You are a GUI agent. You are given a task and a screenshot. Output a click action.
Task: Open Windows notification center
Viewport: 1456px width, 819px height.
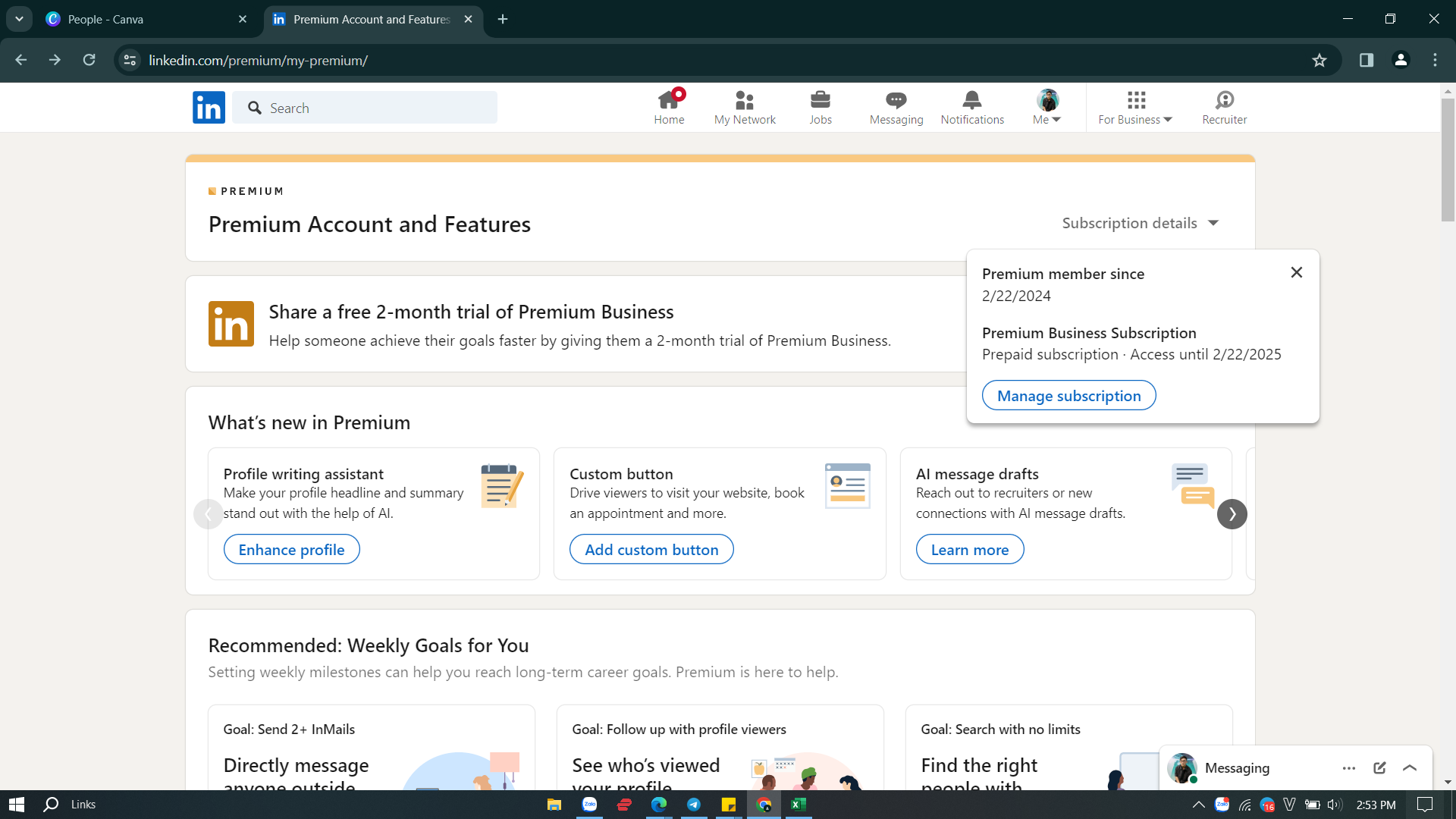pos(1426,805)
